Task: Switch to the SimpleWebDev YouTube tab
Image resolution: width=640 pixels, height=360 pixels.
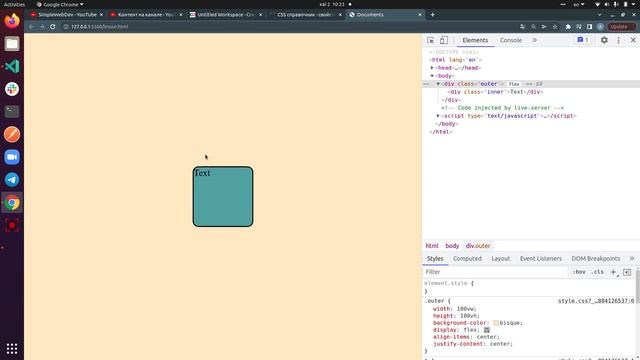Action: tap(67, 15)
